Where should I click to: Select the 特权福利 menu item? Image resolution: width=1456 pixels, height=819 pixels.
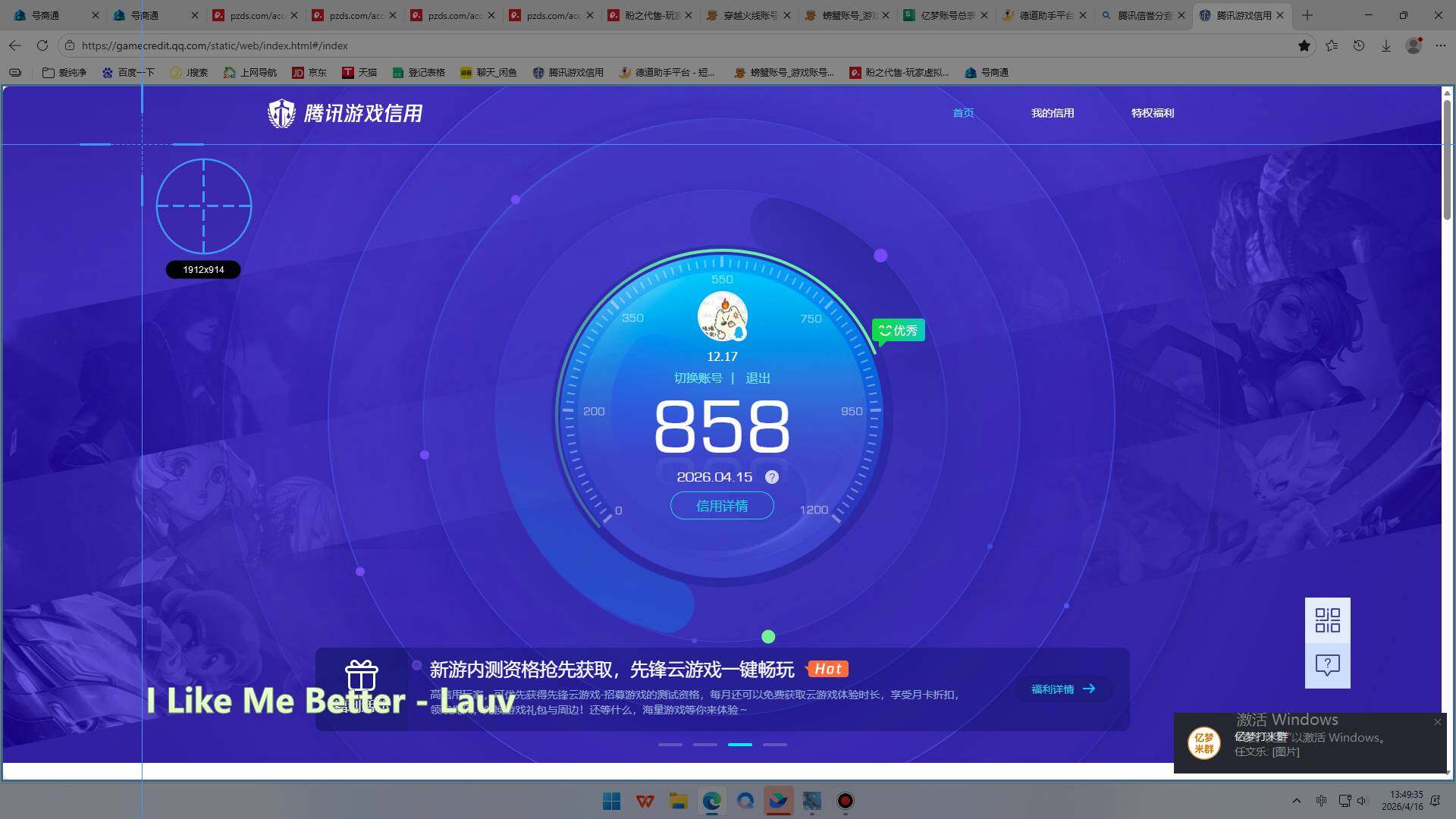coord(1152,113)
